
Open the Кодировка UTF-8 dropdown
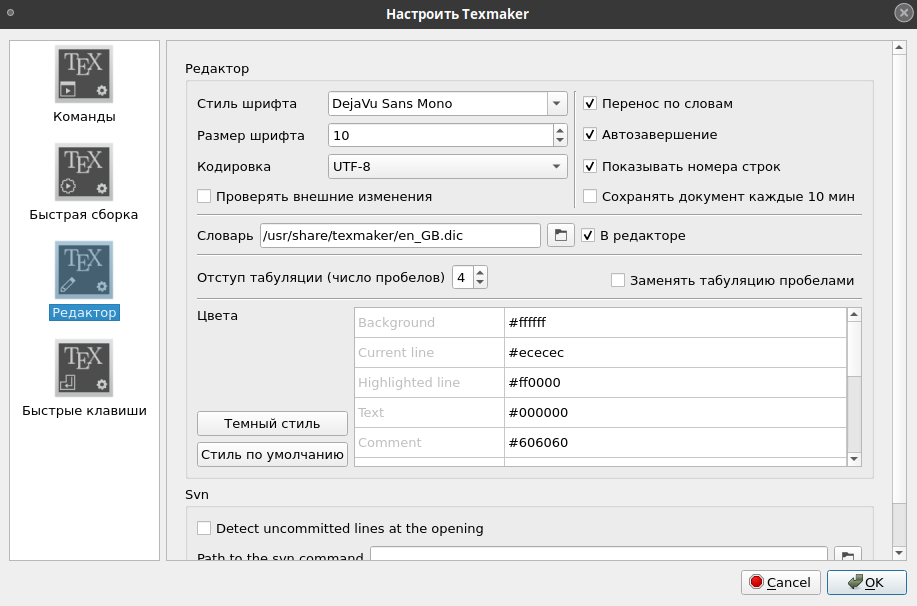pos(447,166)
